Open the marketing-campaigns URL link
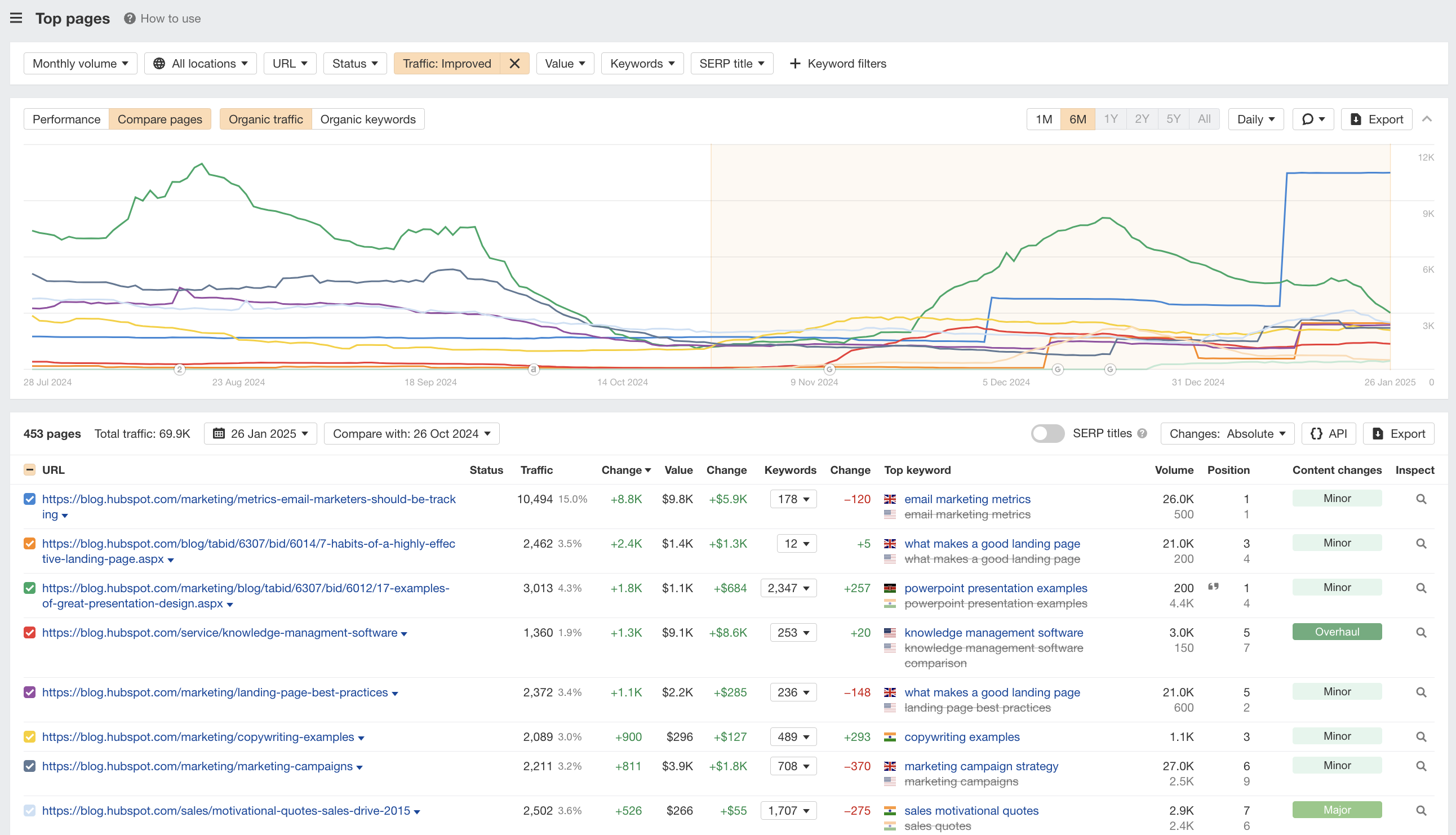1456x835 pixels. [x=197, y=766]
